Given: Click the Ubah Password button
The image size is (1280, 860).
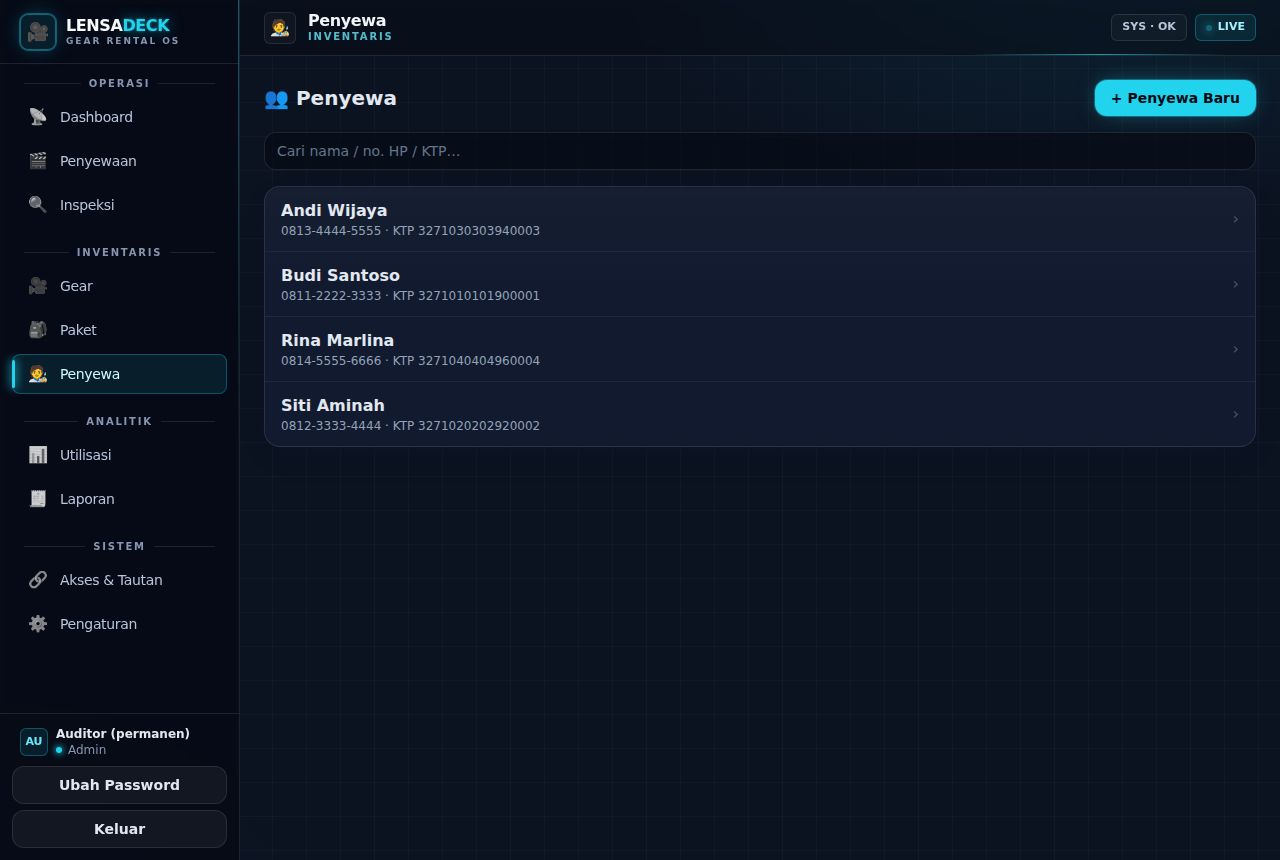Looking at the screenshot, I should pos(119,785).
